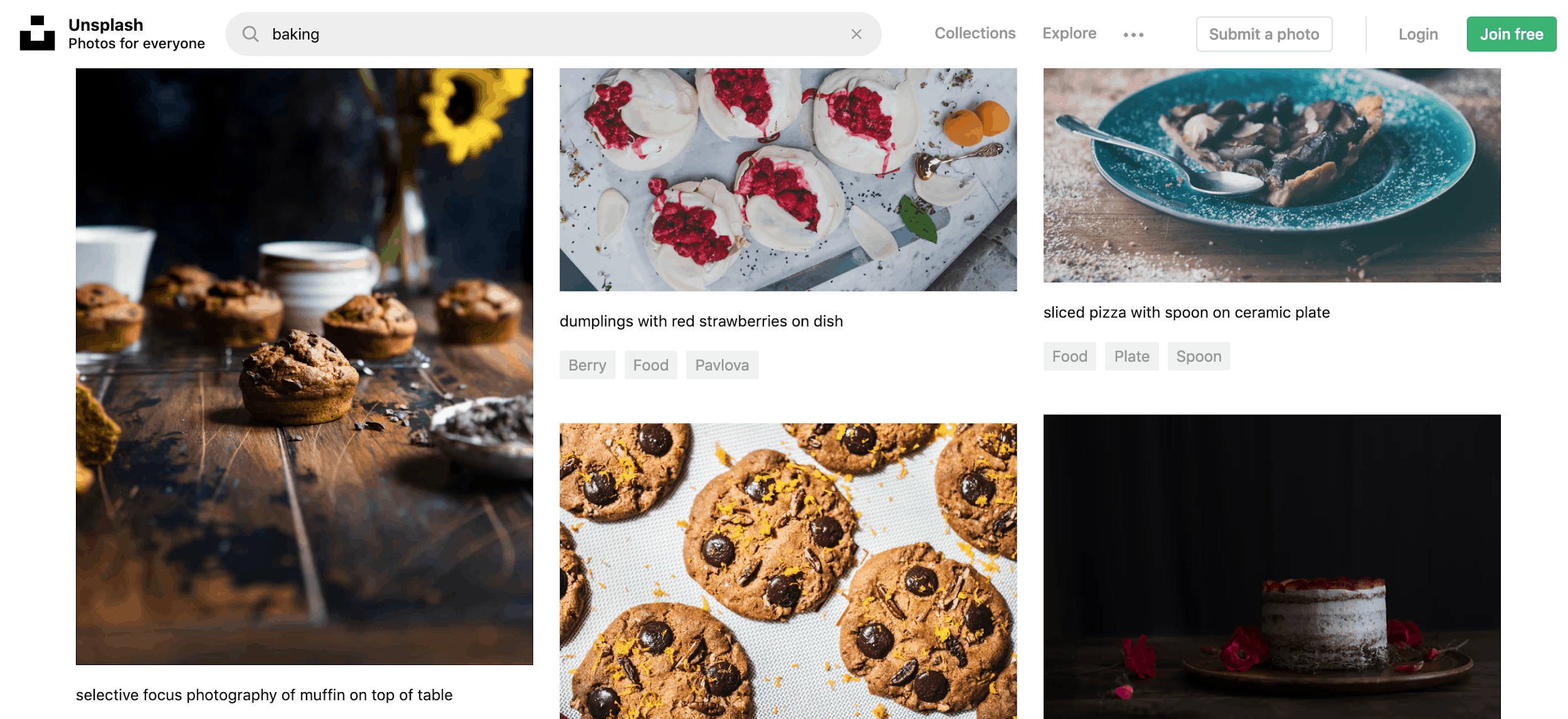Select the dark cake photo thumbnail

pyautogui.click(x=1271, y=567)
